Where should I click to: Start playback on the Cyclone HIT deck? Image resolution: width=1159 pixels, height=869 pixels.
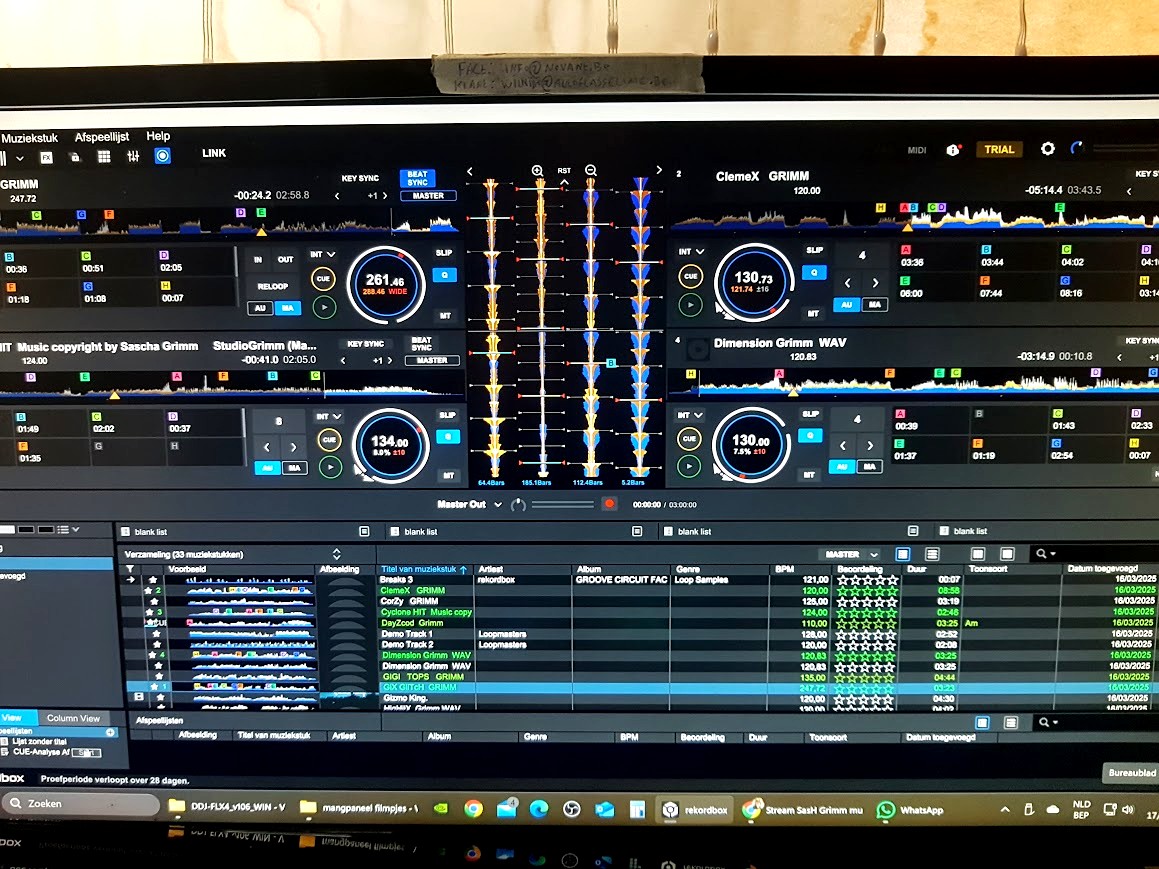pyautogui.click(x=330, y=467)
